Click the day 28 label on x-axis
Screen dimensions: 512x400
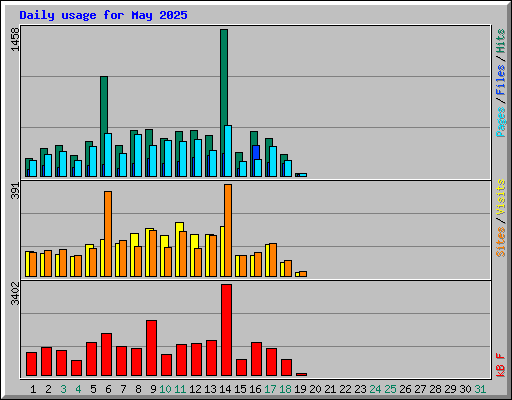click(x=435, y=389)
